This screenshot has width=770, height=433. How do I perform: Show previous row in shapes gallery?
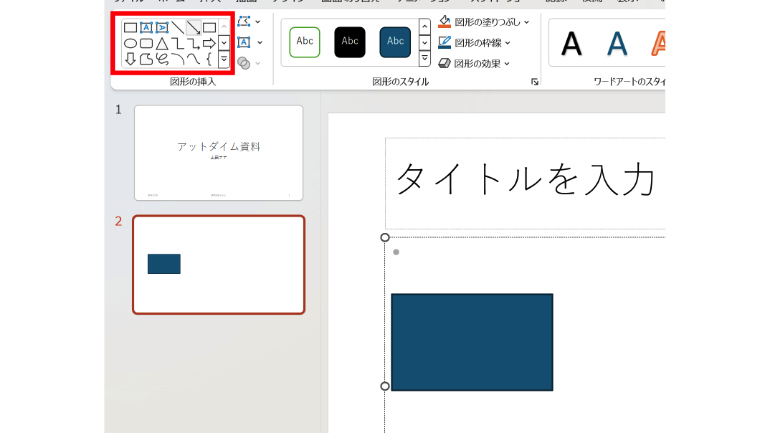point(224,27)
